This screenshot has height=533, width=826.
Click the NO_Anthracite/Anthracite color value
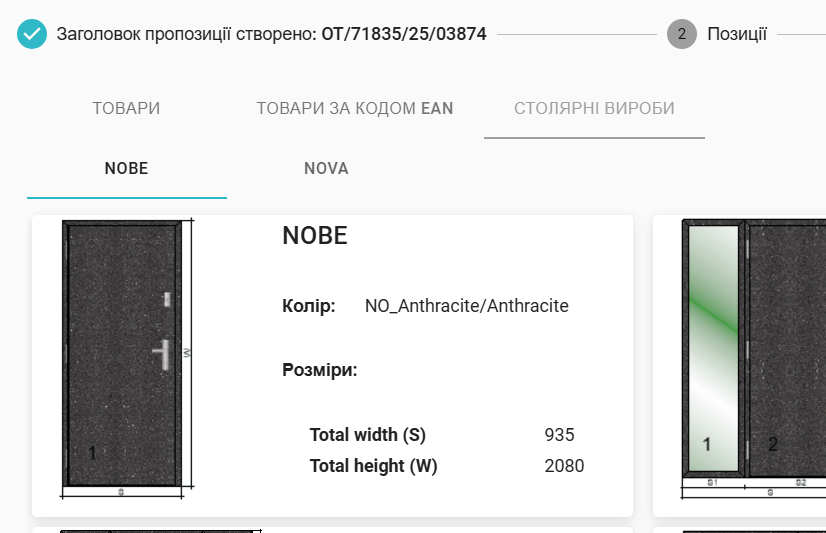pos(467,306)
